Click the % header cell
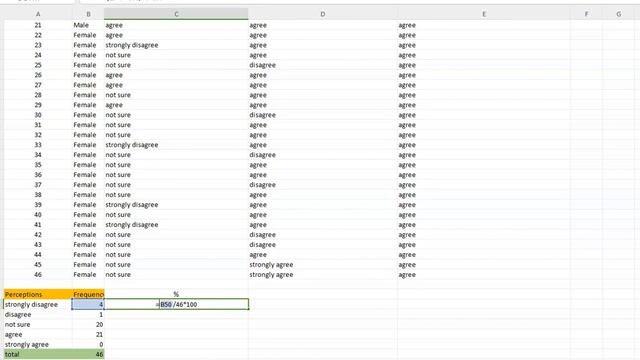 tap(176, 294)
